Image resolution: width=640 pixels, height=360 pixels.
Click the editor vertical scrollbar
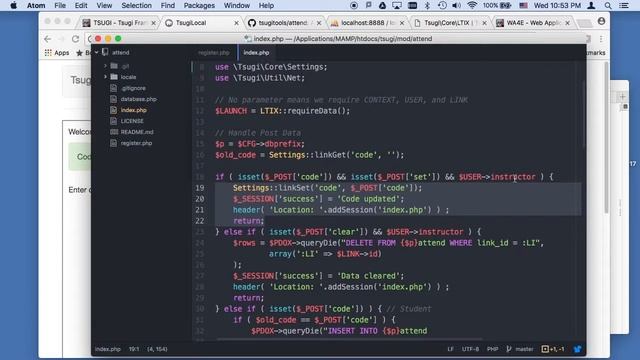pyautogui.click(x=584, y=114)
